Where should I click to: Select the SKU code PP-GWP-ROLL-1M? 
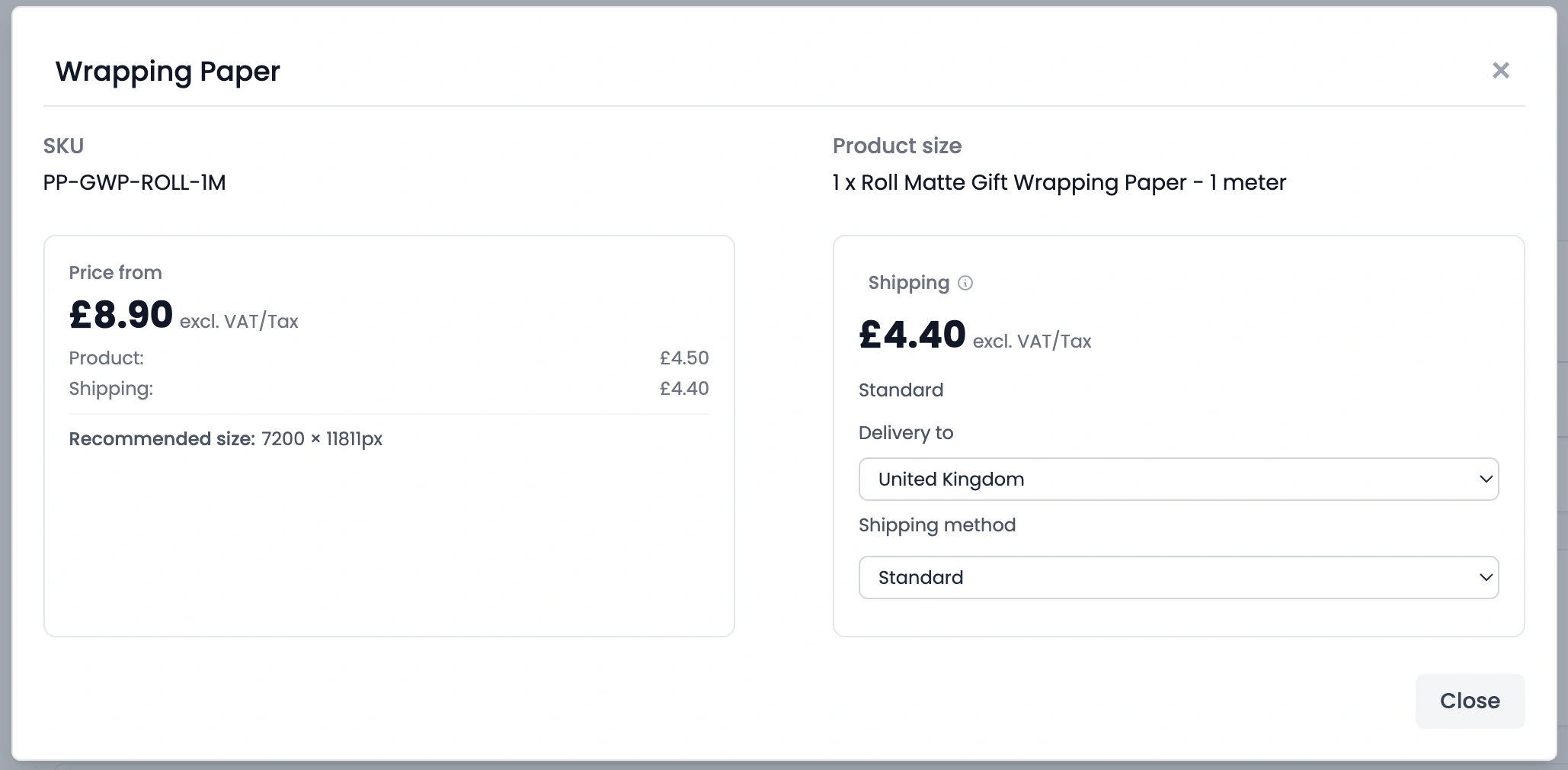(135, 182)
